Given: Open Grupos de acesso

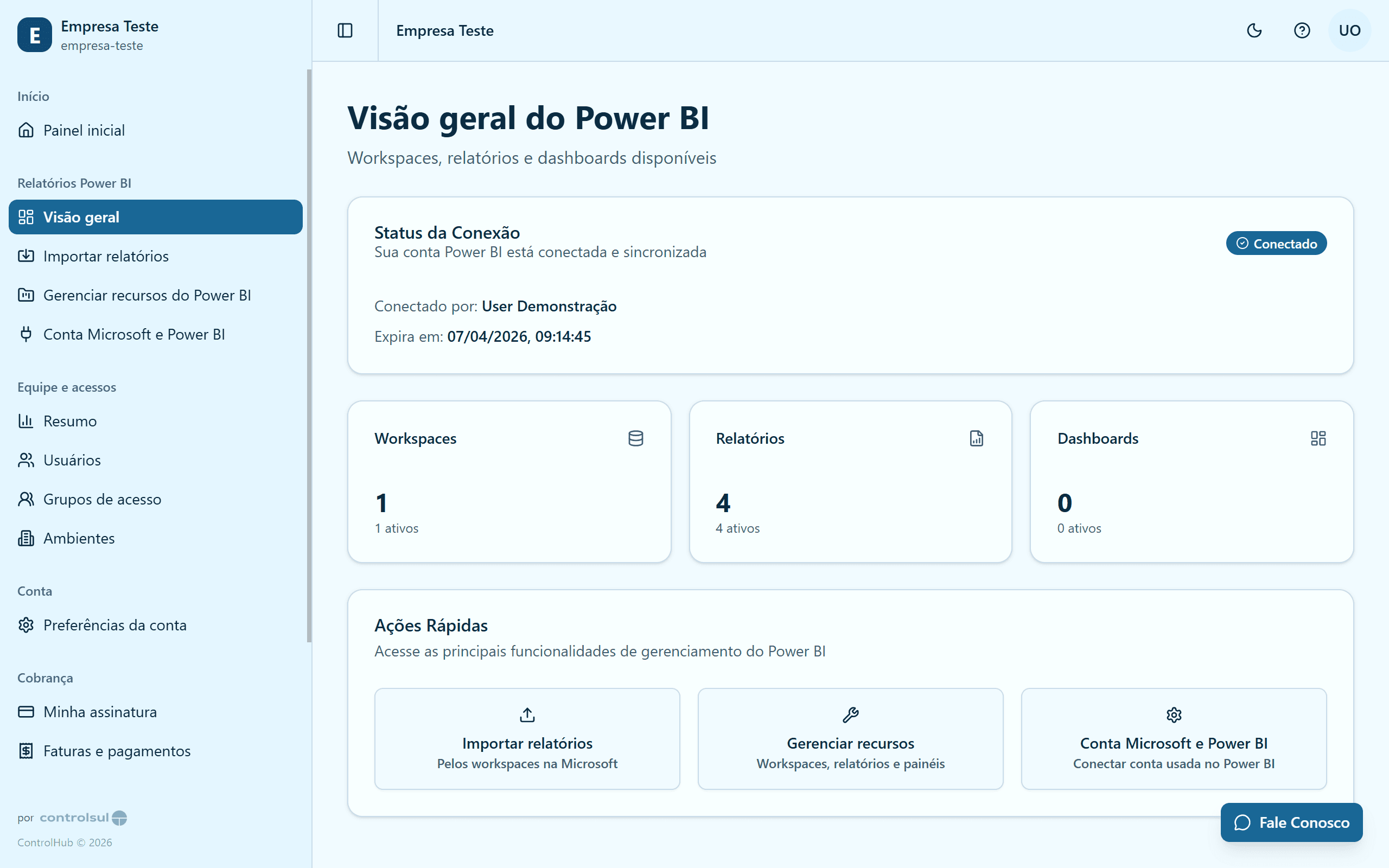Looking at the screenshot, I should click(x=101, y=499).
